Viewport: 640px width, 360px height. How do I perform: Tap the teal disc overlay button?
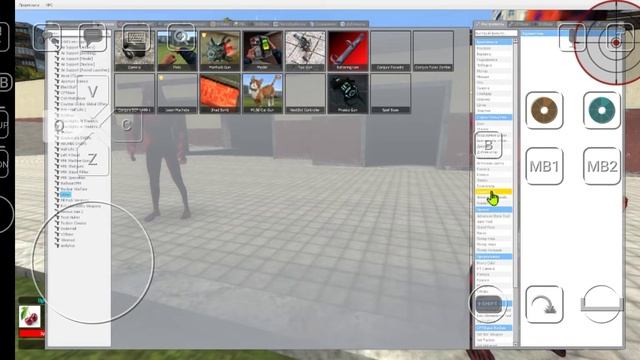coord(602,110)
